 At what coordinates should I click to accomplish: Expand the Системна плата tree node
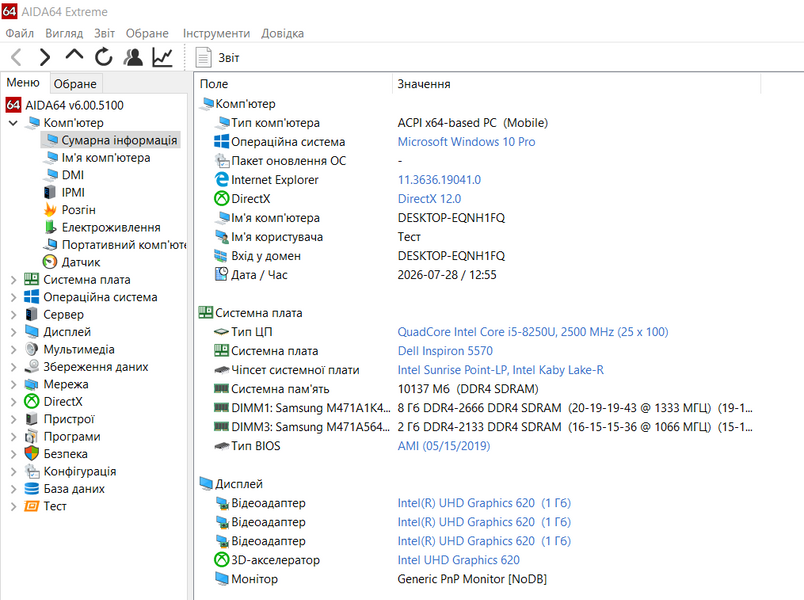click(x=13, y=279)
